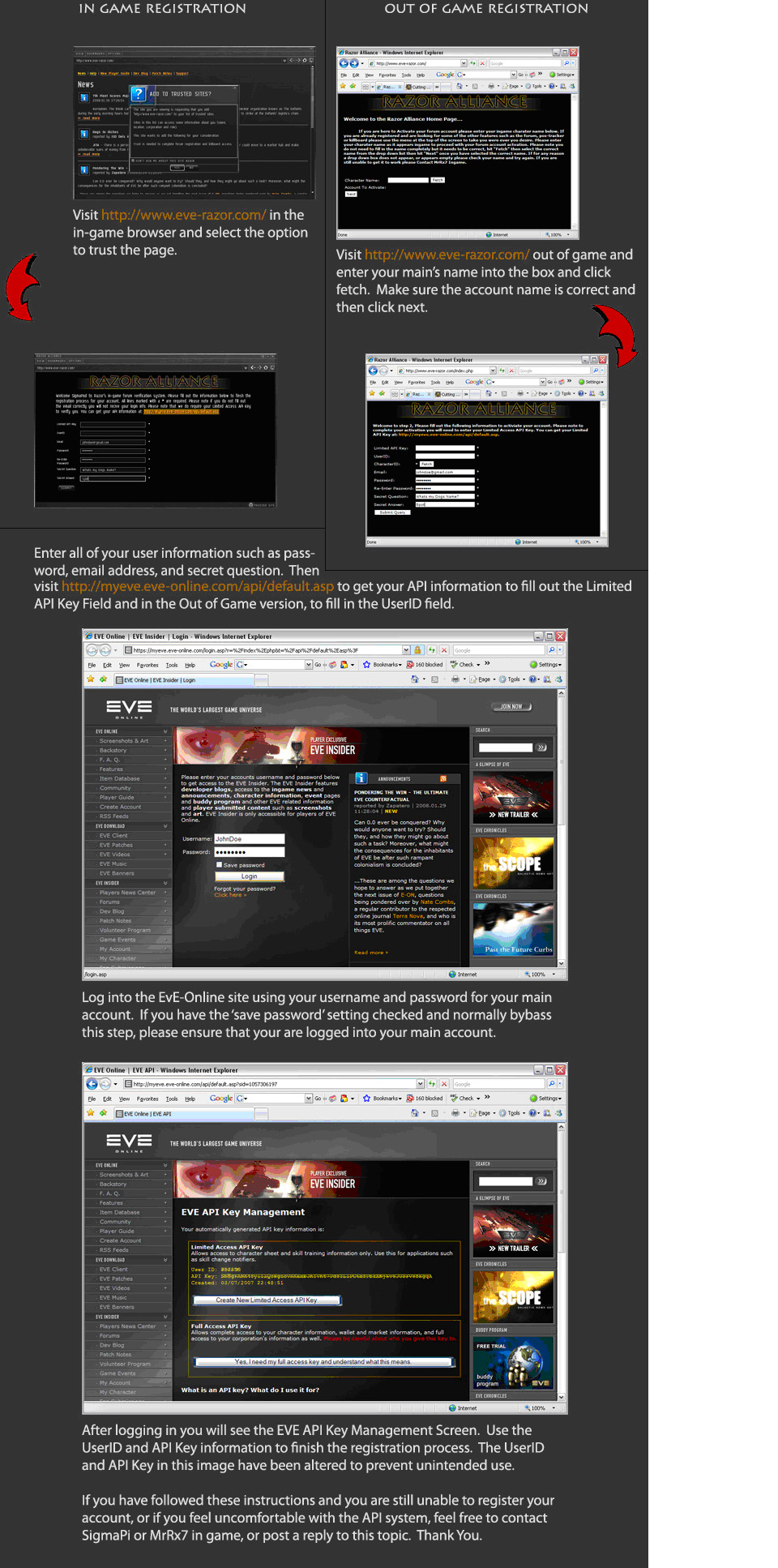The width and height of the screenshot is (778, 1568).
Task: Click the NEW TRAILER thumbnail on the EVE login page
Action: (513, 796)
